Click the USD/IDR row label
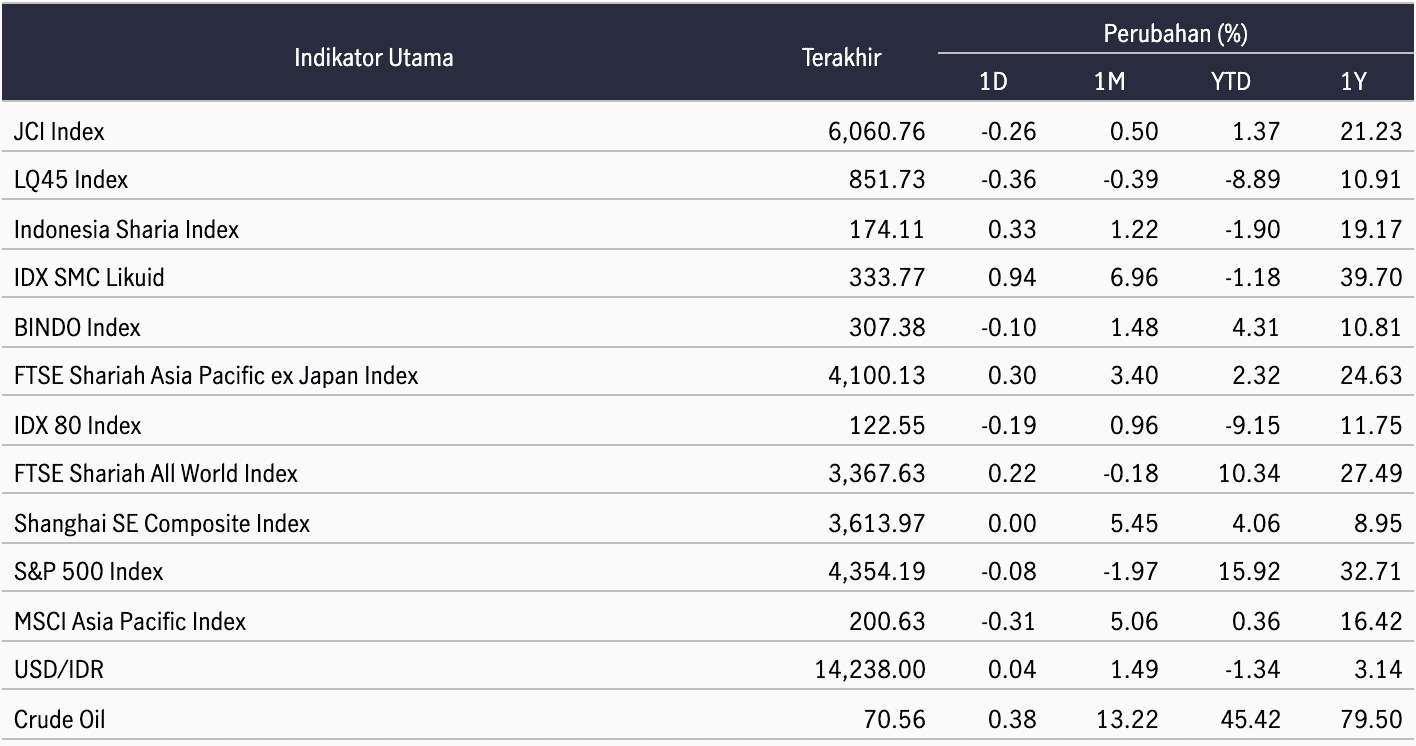Screen dimensions: 1416x746 pyautogui.click(x=59, y=670)
